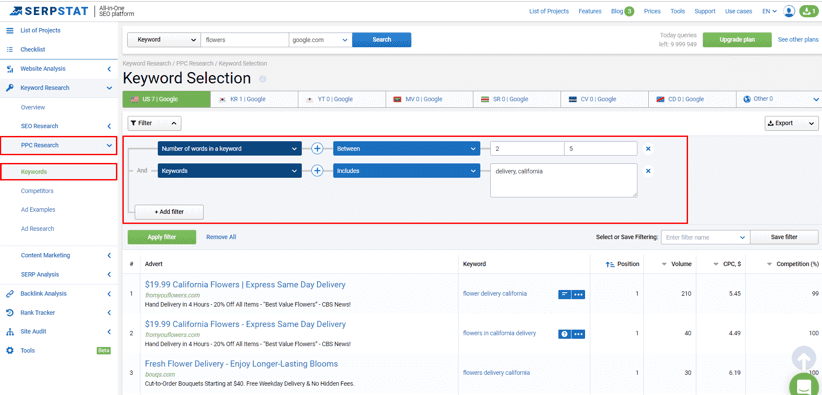Open the Export dropdown

(791, 123)
